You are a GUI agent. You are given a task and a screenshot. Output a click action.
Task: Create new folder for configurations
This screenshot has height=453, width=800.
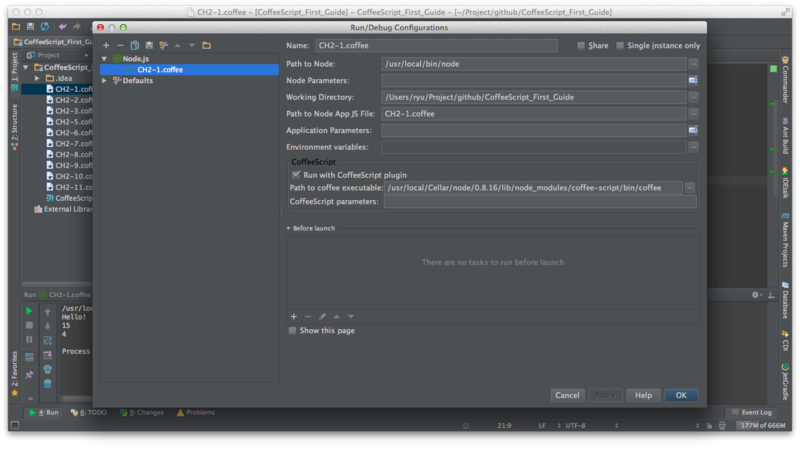[207, 45]
